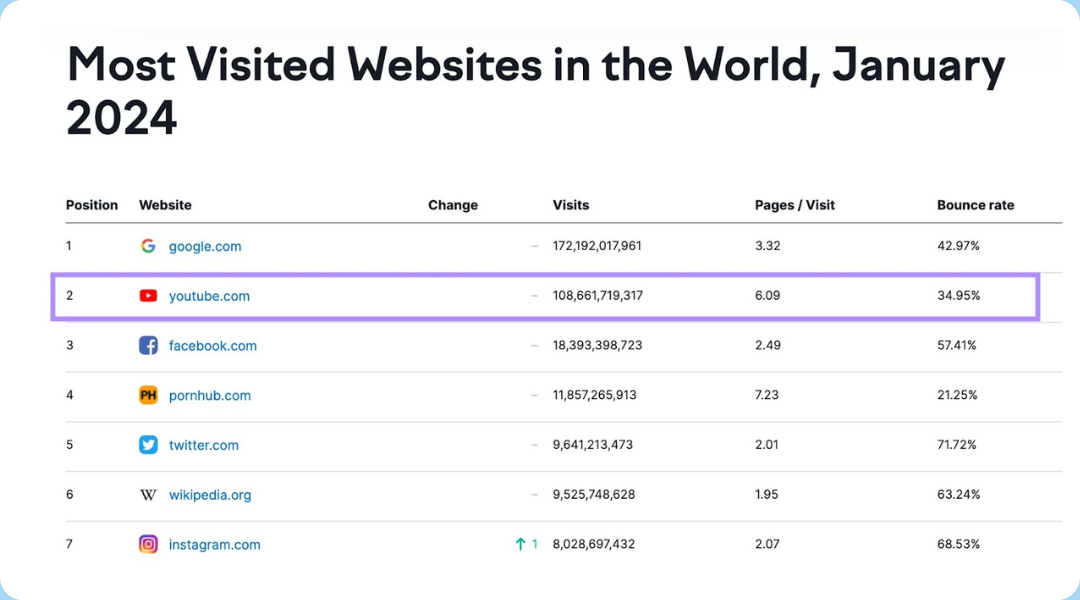Click position number 1 in the google.com row

coord(69,246)
